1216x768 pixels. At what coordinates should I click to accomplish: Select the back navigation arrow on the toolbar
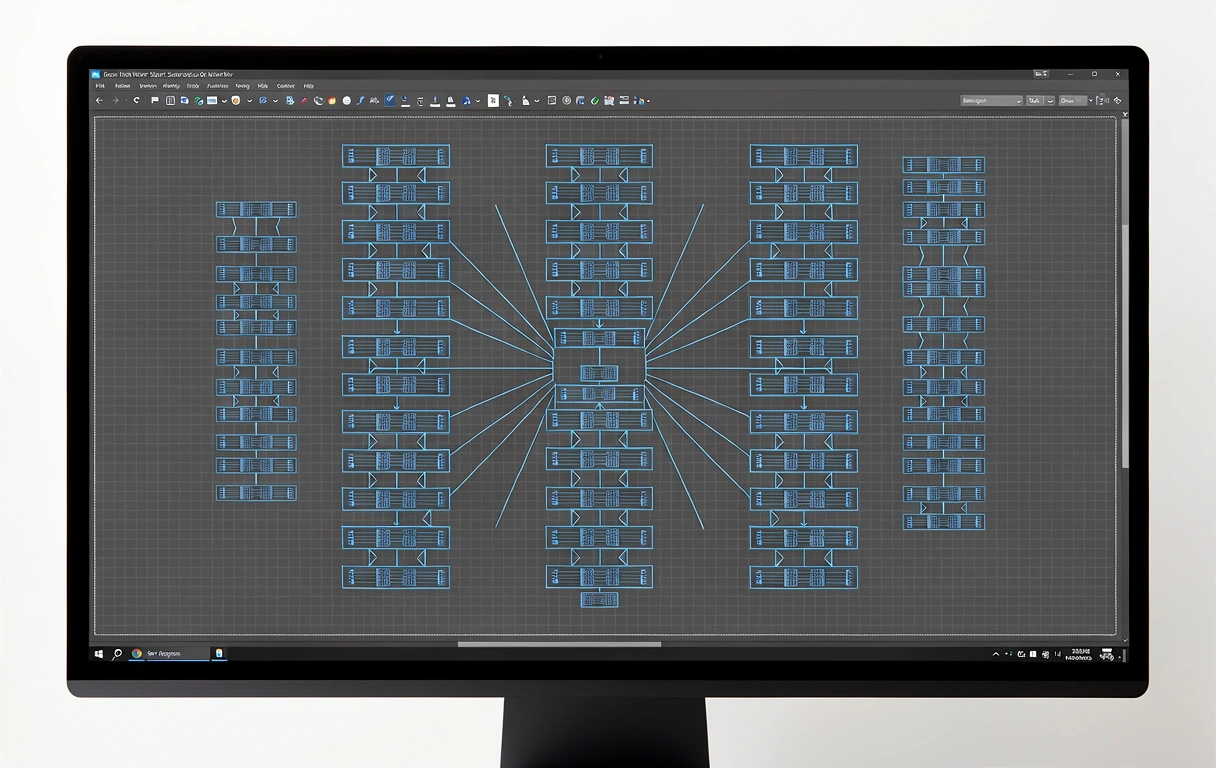point(99,100)
